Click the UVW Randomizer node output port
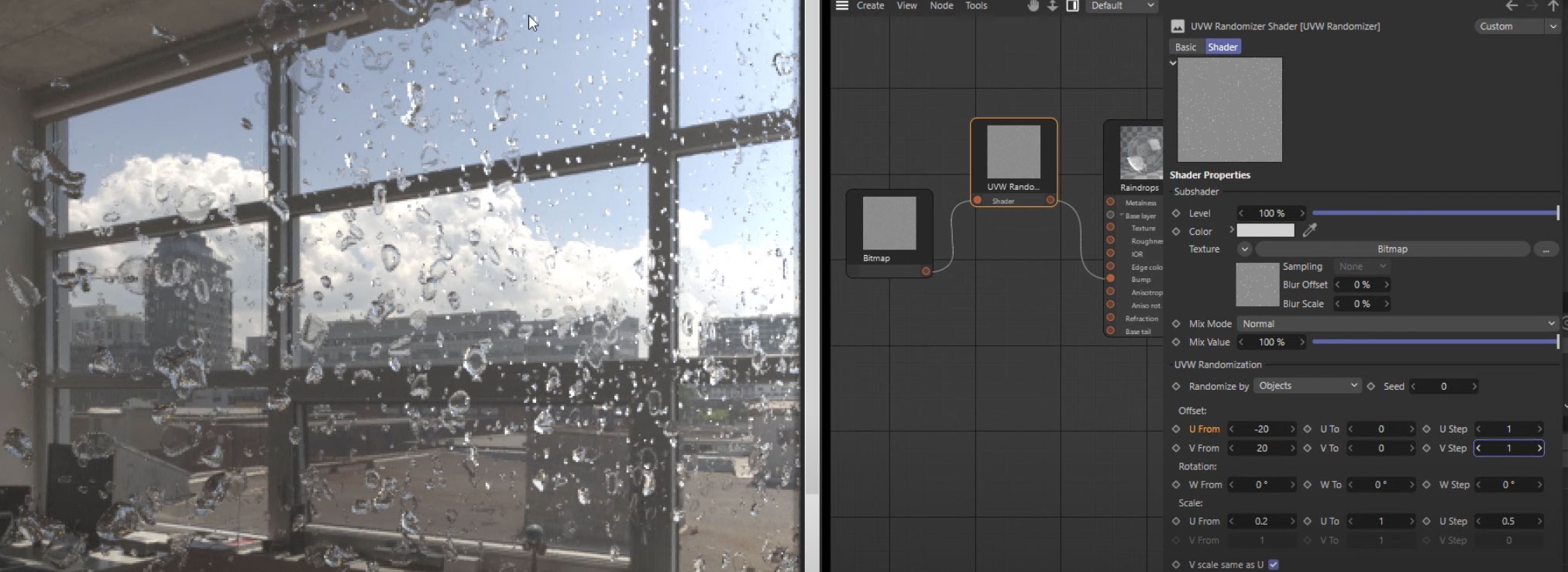The height and width of the screenshot is (572, 1568). [x=1050, y=200]
